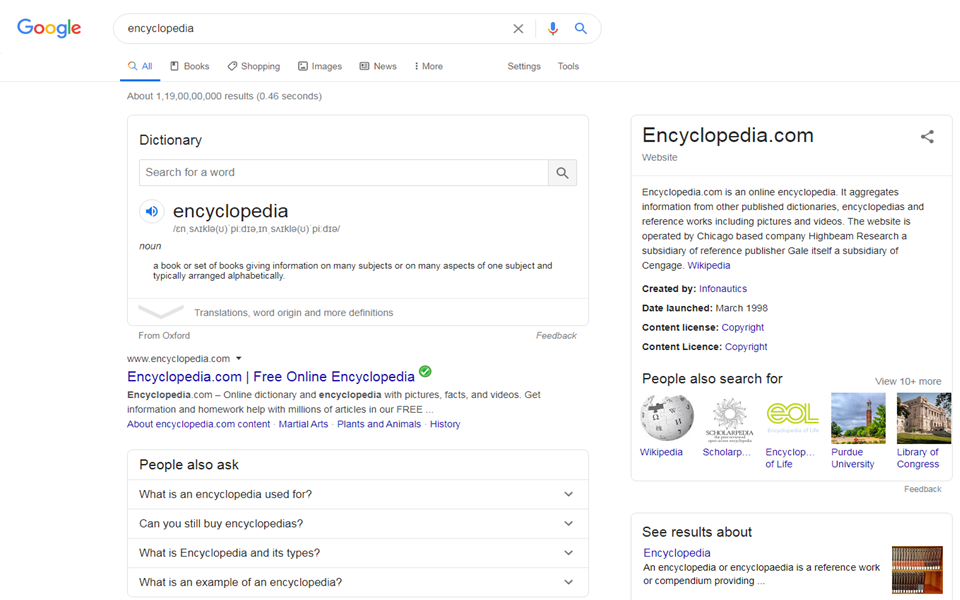Screen dimensions: 960x600
Task: Switch to the News tab
Action: tap(378, 66)
